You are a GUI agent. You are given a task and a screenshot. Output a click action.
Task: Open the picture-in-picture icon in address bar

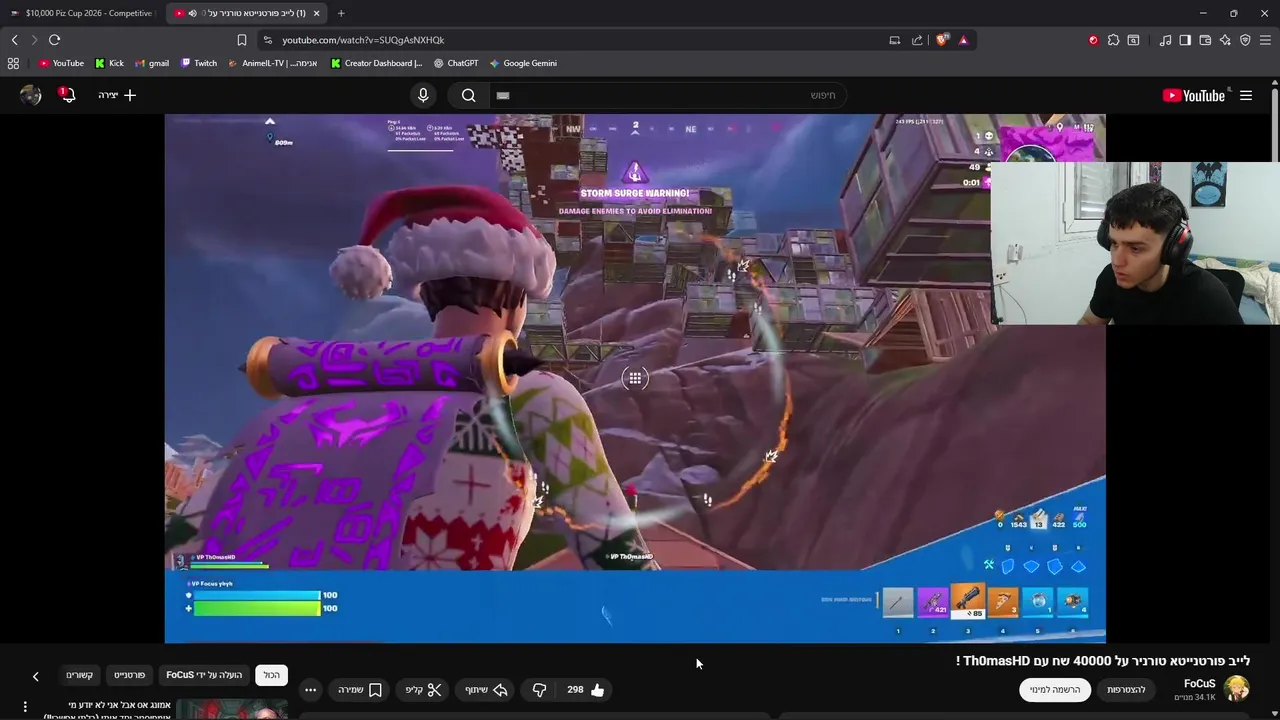[895, 40]
